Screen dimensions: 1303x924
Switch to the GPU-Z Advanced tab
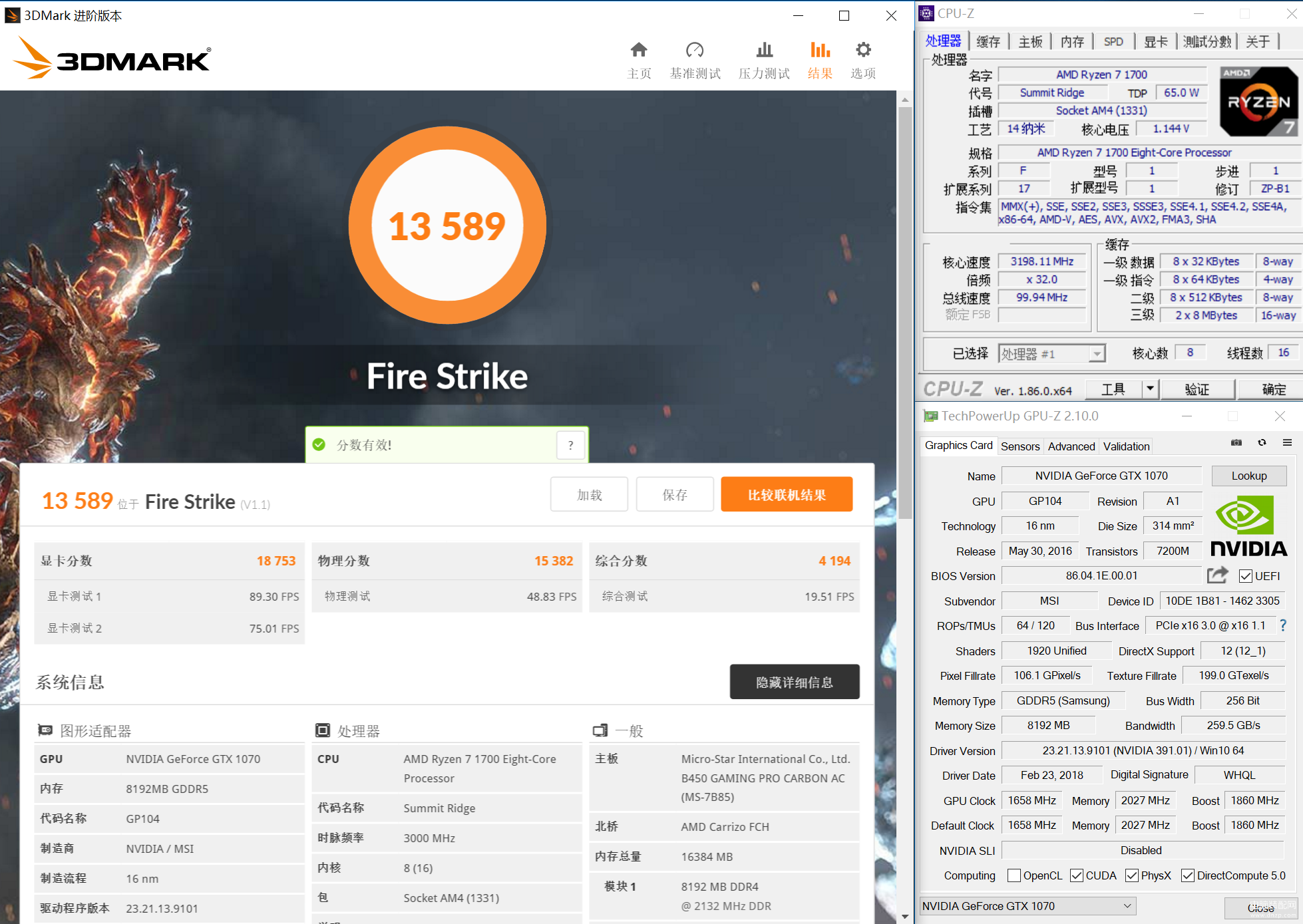coord(1071,446)
